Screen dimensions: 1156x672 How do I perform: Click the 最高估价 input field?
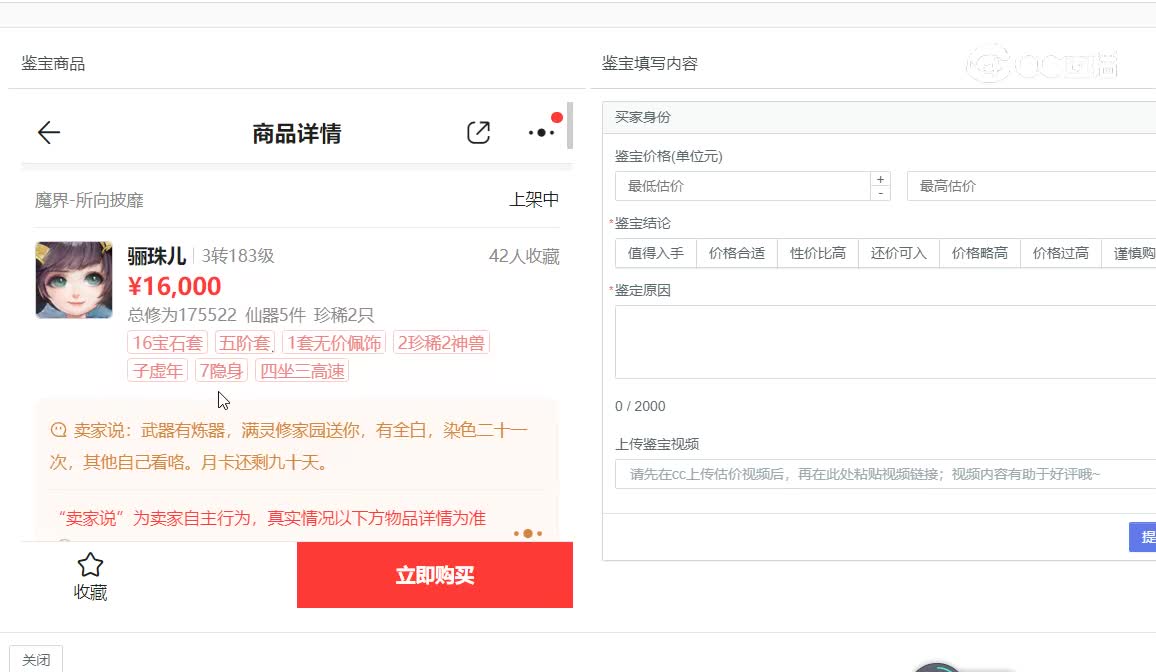tap(1030, 185)
